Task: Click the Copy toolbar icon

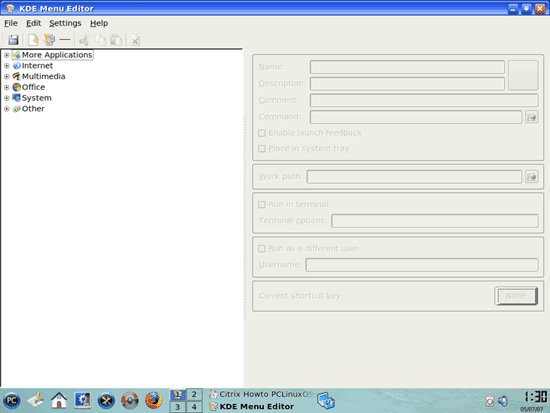Action: pyautogui.click(x=100, y=40)
